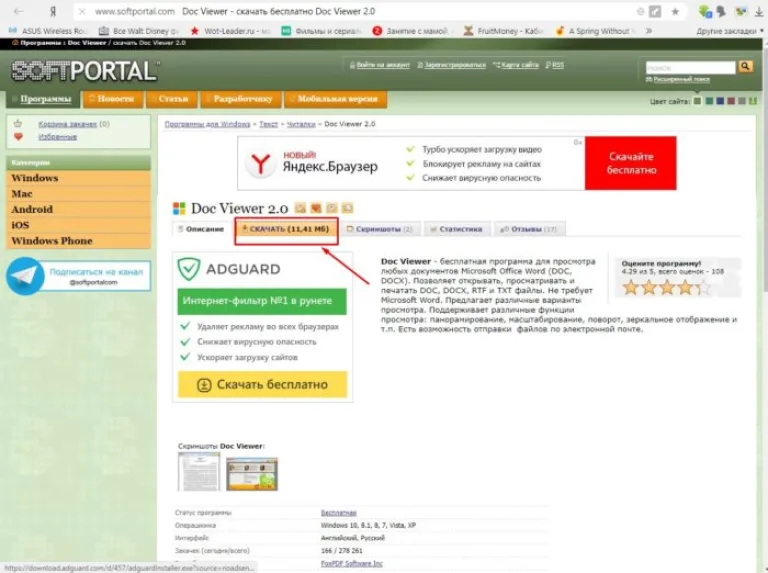768x573 pixels.
Task: Click the browser back arrow
Action: click(19, 11)
